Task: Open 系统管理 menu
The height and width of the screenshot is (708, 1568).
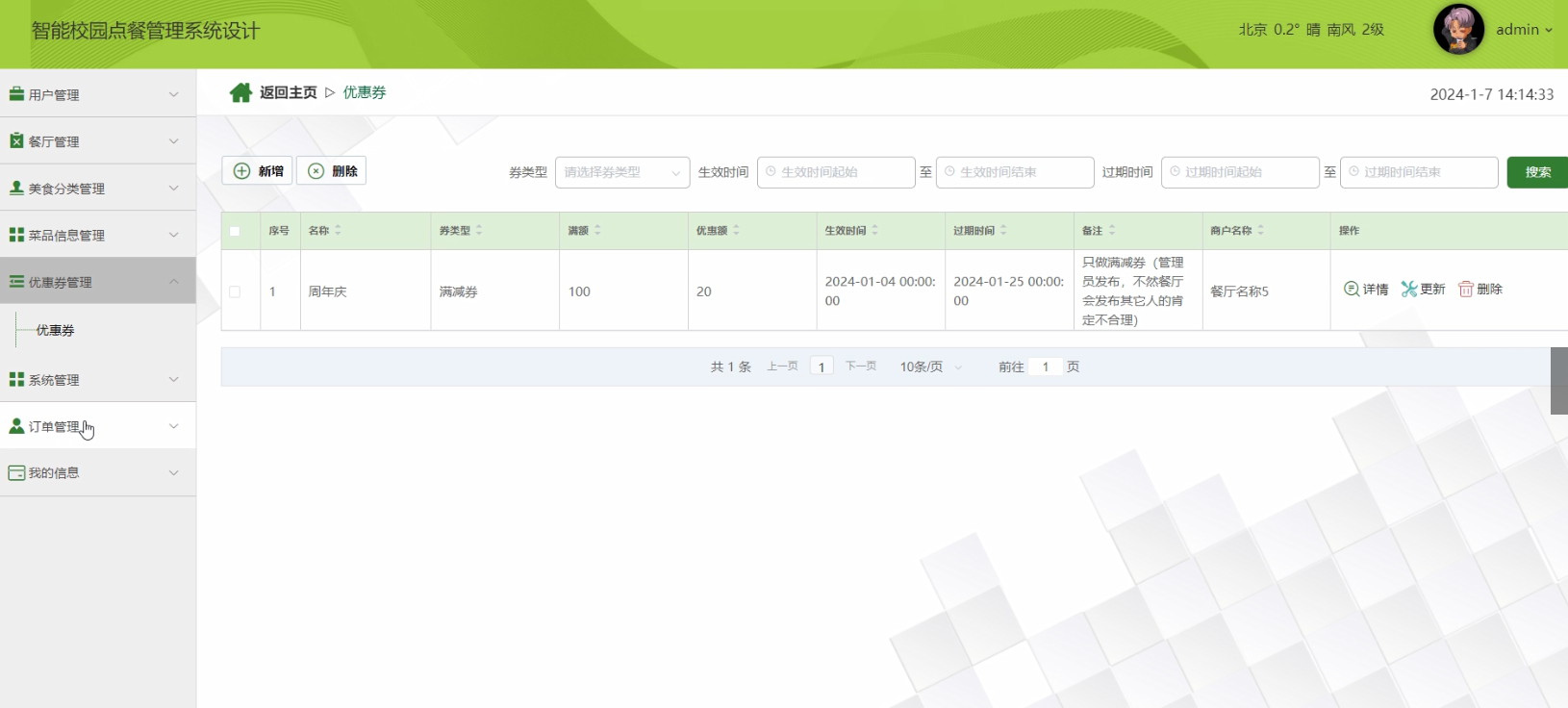Action: 98,379
